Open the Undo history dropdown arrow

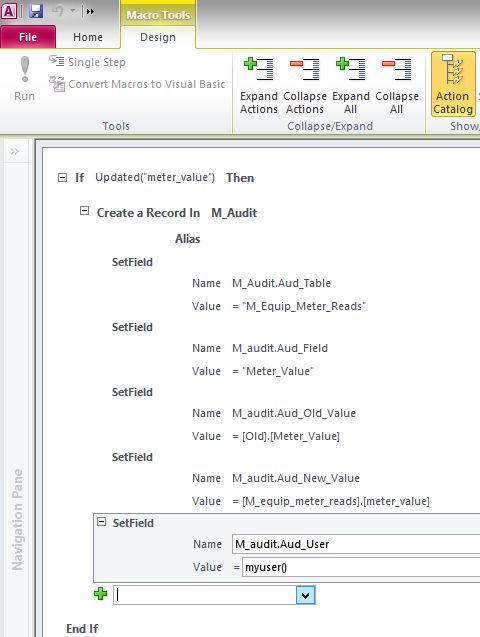point(73,11)
